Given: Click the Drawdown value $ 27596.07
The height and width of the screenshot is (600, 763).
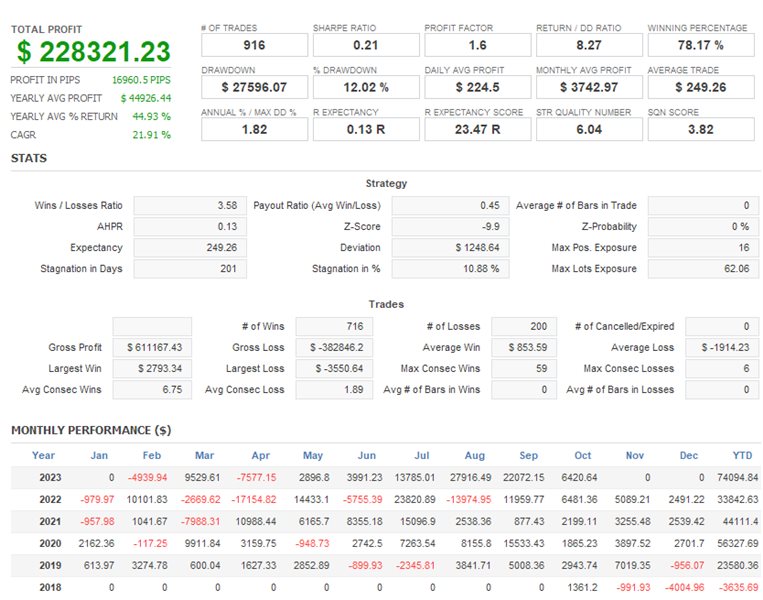Looking at the screenshot, I should pyautogui.click(x=254, y=87).
